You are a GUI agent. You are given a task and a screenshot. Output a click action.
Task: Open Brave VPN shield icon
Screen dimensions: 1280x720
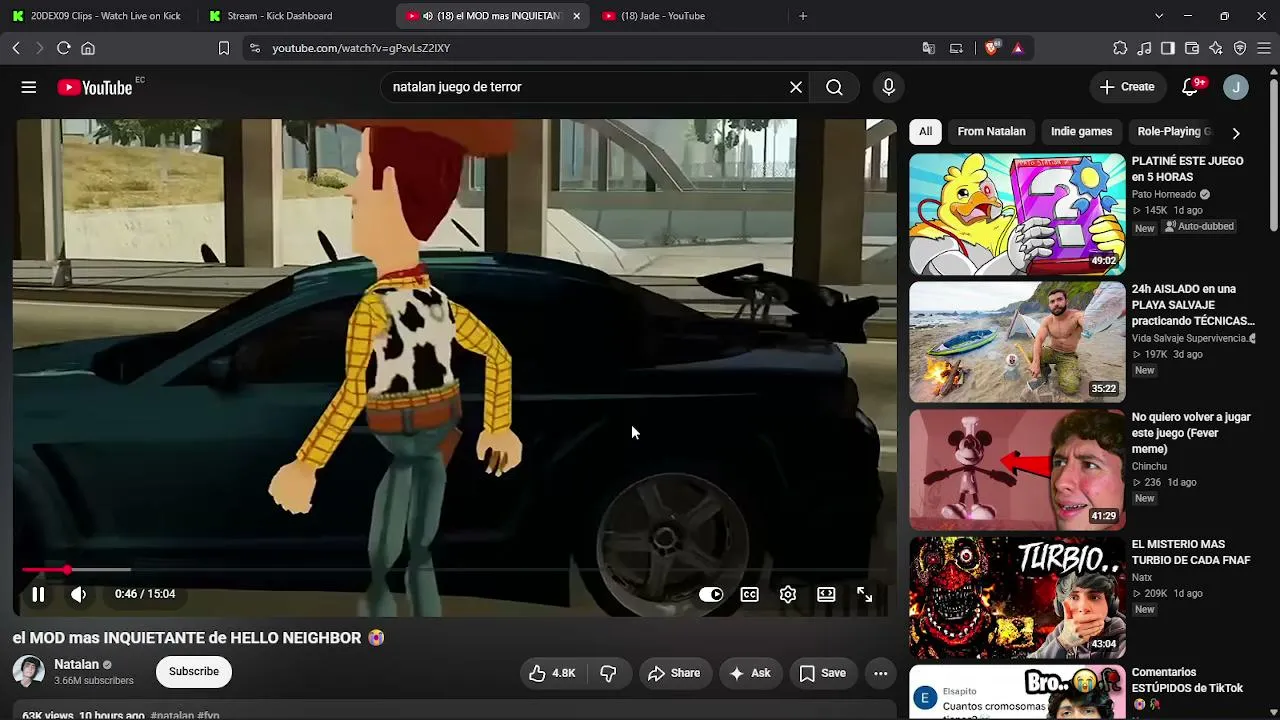coord(1240,48)
